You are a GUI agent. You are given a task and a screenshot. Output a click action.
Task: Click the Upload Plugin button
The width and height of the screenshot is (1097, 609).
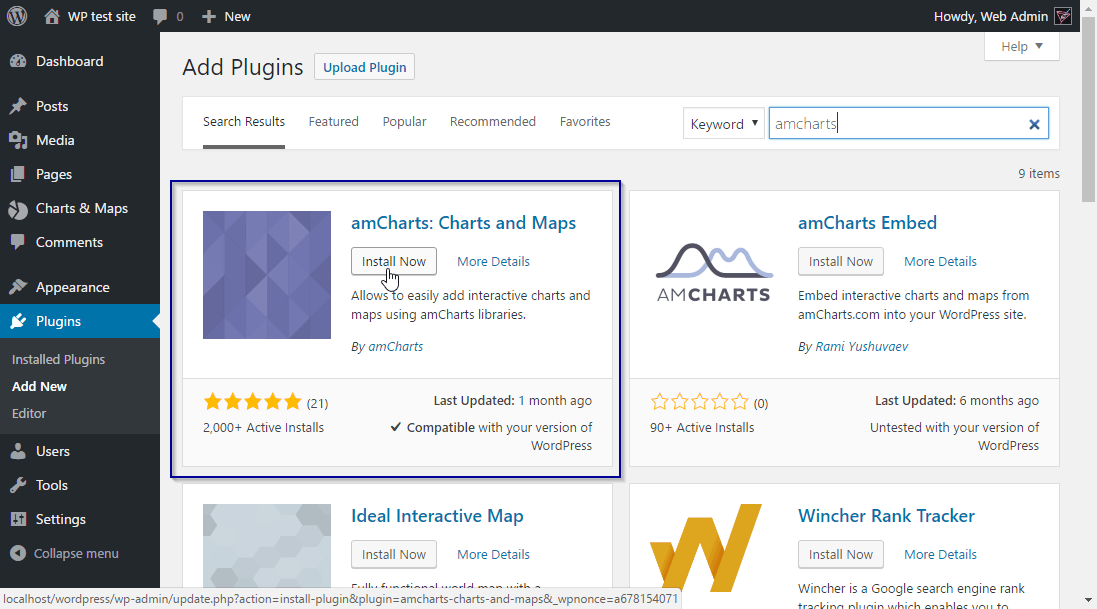click(364, 67)
